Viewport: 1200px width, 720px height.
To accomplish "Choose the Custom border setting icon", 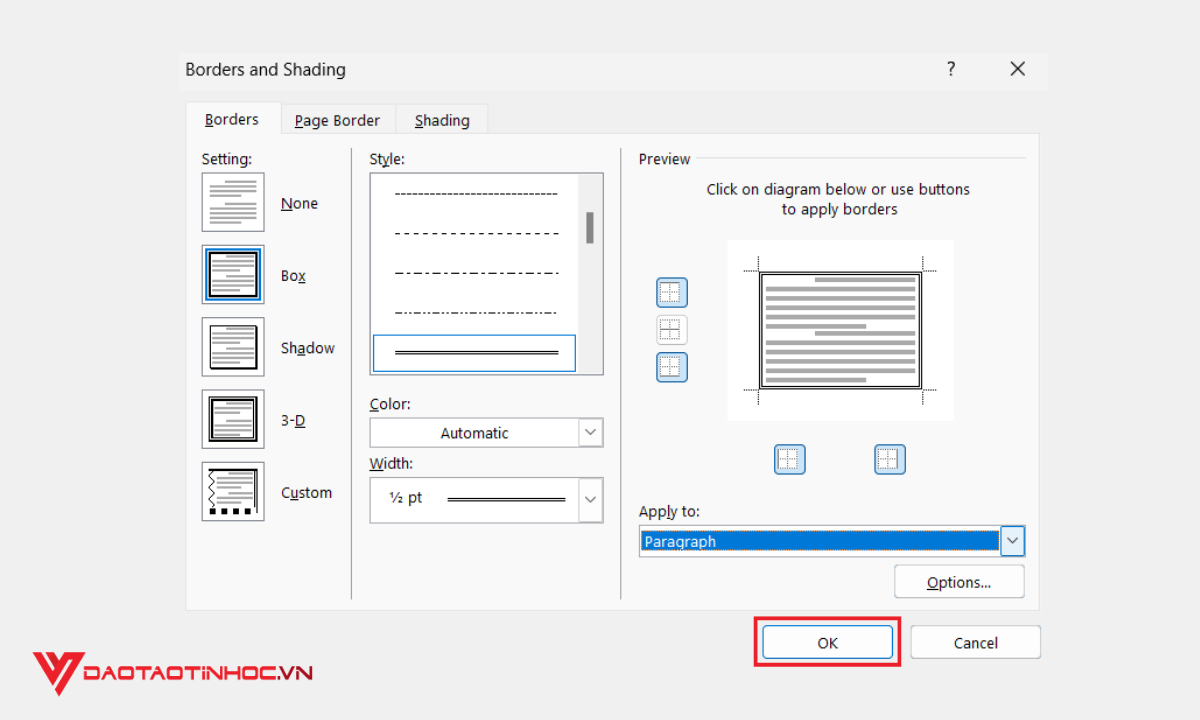I will click(x=233, y=492).
